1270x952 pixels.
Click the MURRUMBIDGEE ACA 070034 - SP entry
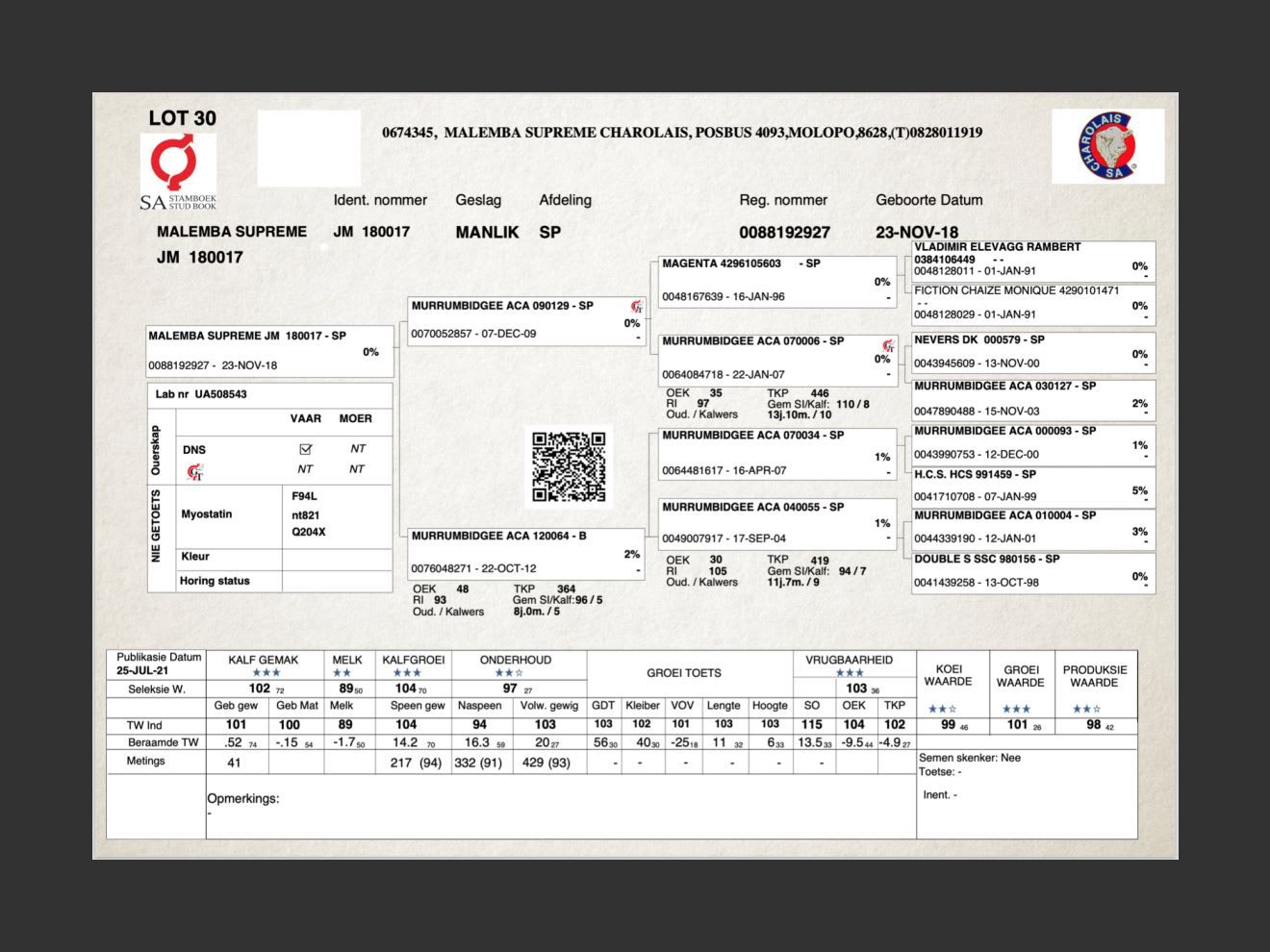(x=777, y=454)
